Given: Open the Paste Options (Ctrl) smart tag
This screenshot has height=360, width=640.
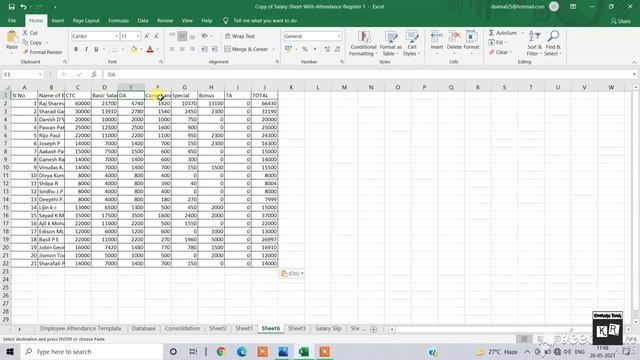Looking at the screenshot, I should [292, 273].
